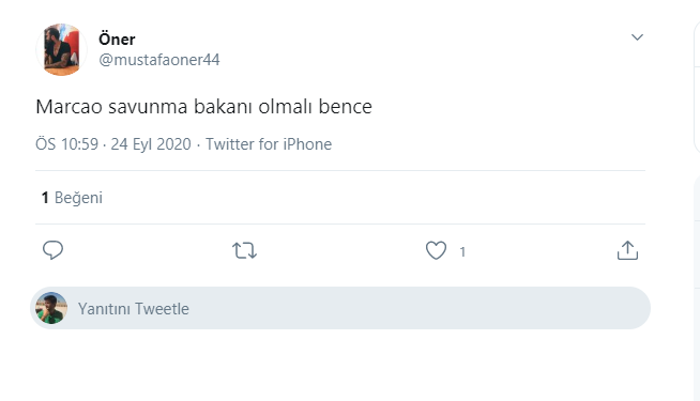Click the Yanıtını Tweetle reply field

click(x=340, y=308)
